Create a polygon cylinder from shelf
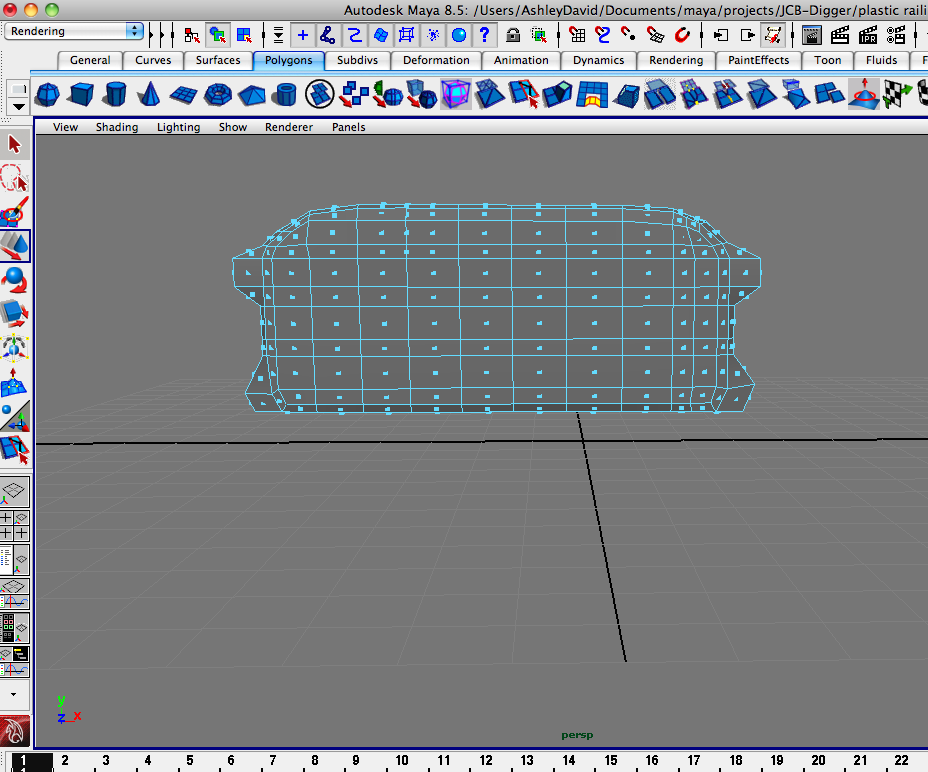 115,95
